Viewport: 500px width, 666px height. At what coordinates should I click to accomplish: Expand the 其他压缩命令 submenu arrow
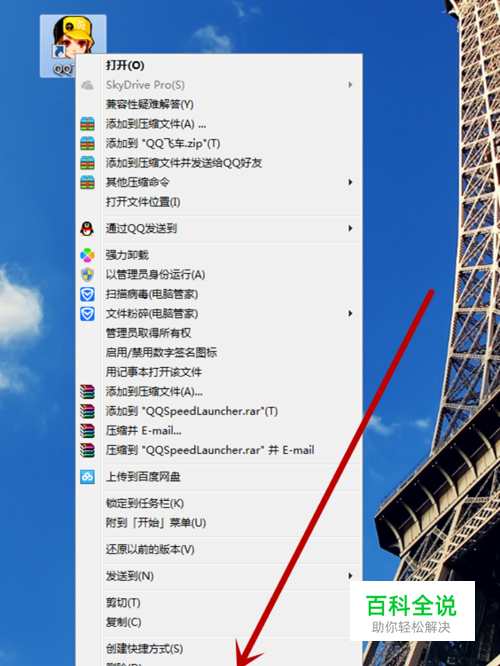350,182
